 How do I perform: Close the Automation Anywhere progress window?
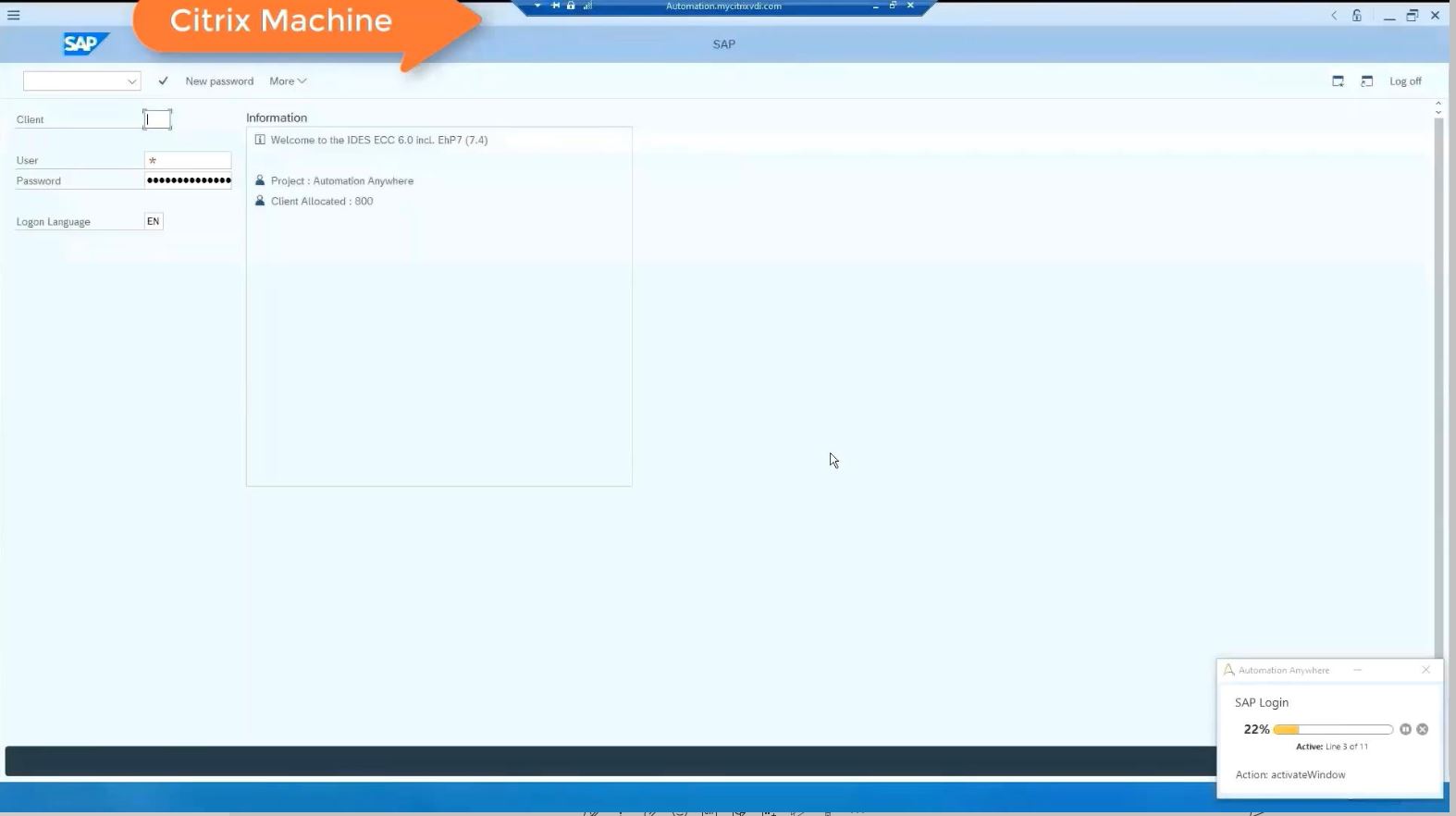[x=1425, y=670]
